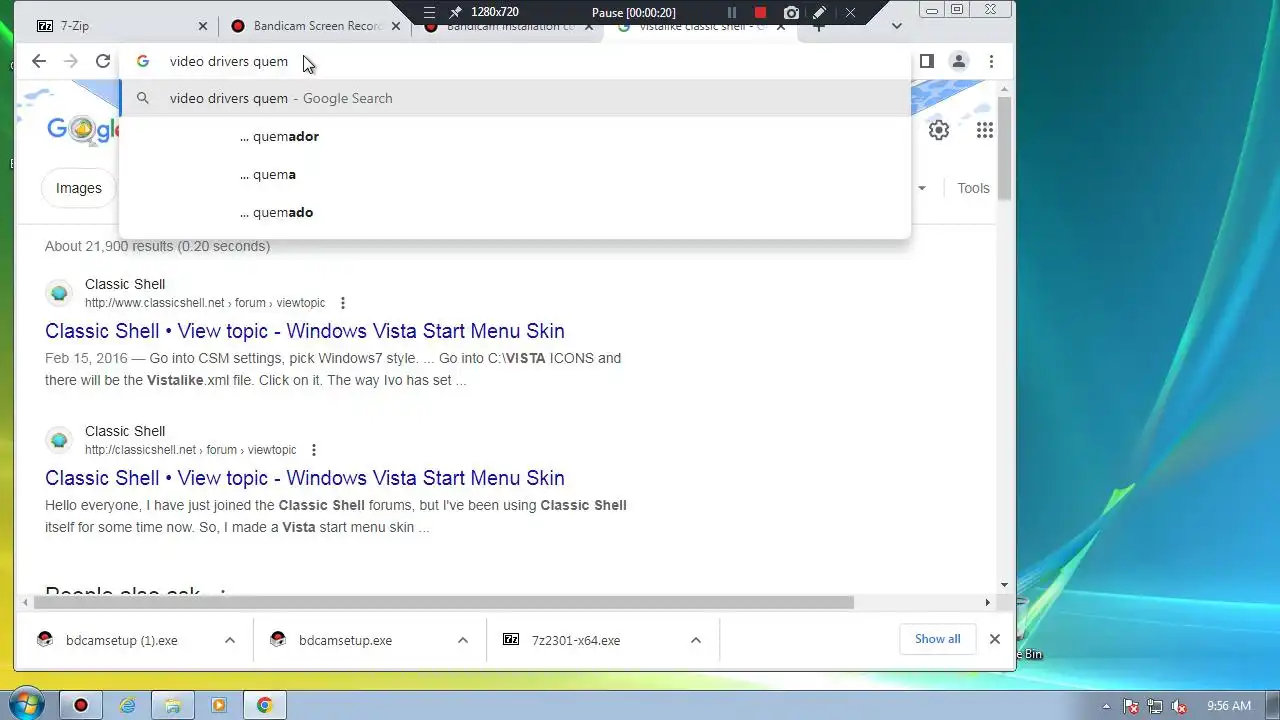Click the vertical scrollbar thumb
The width and height of the screenshot is (1280, 720).
tap(1004, 148)
